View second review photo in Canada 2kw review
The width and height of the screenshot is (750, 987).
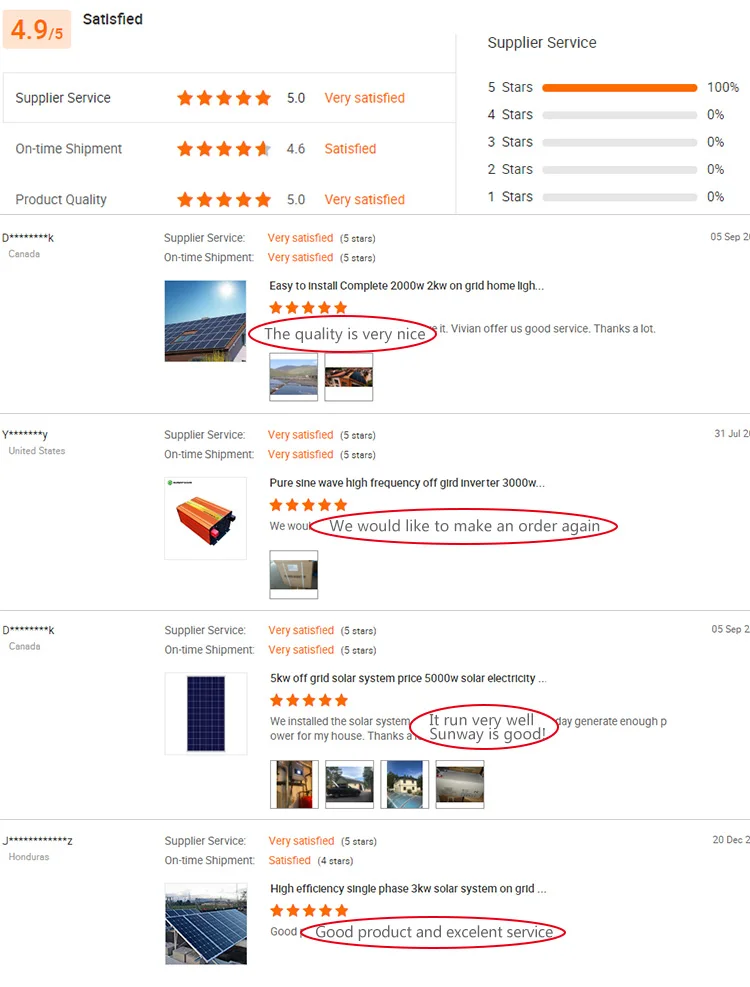point(349,377)
